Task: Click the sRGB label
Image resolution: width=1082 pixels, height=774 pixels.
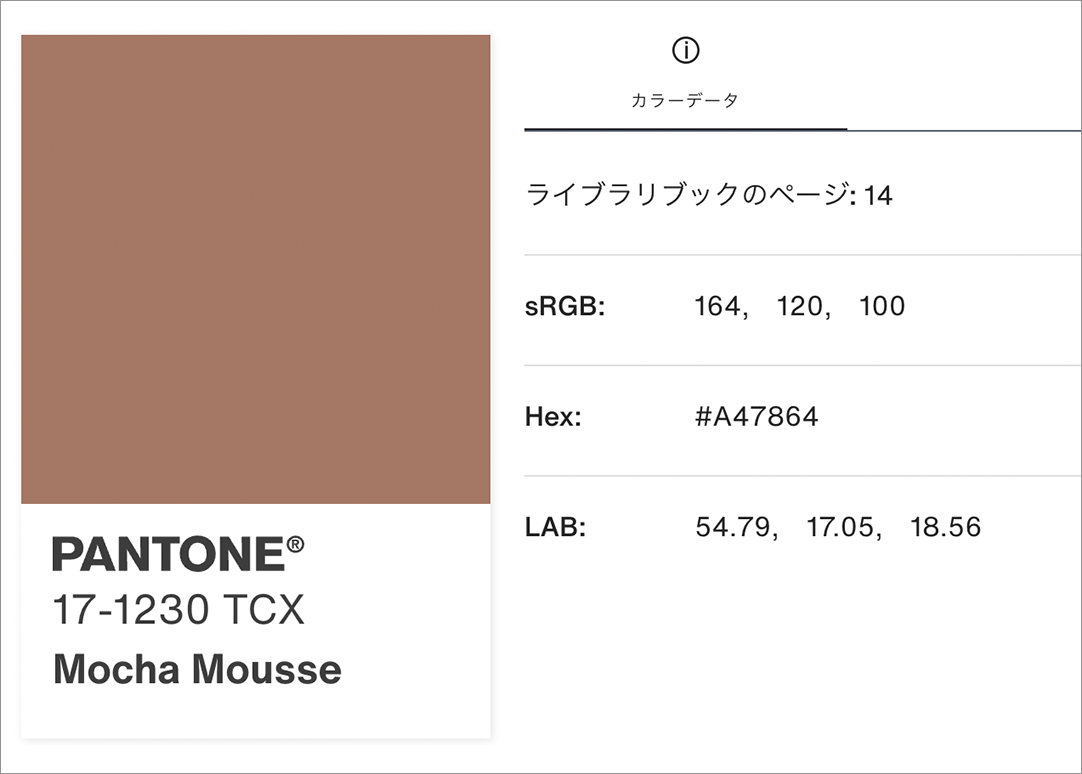Action: click(x=565, y=306)
